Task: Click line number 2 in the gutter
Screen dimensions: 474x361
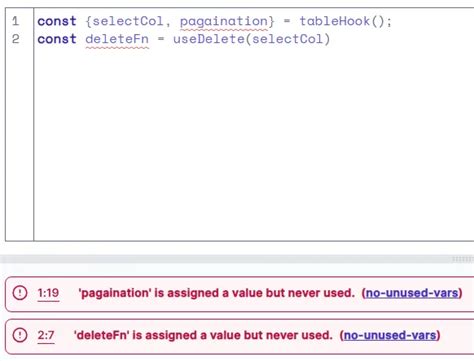Action: [x=15, y=39]
